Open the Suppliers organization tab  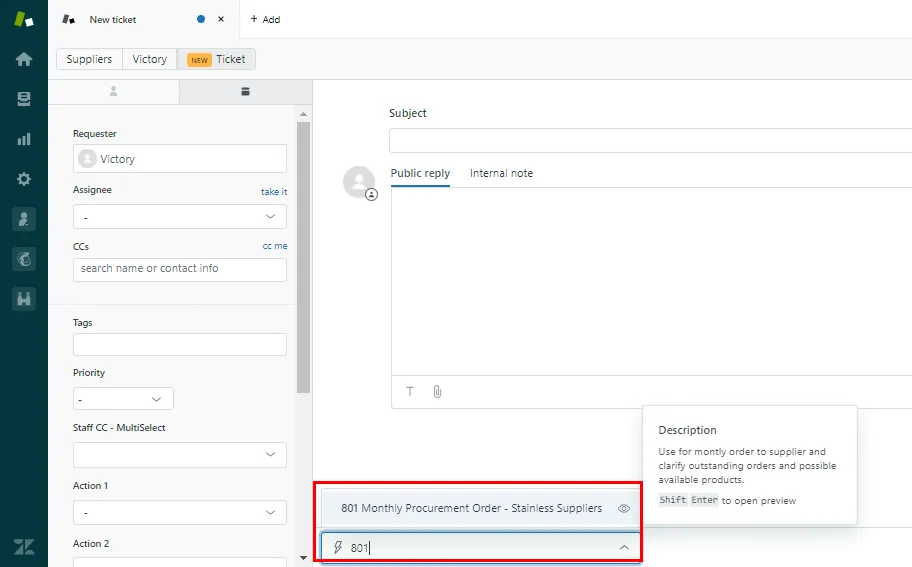click(89, 59)
